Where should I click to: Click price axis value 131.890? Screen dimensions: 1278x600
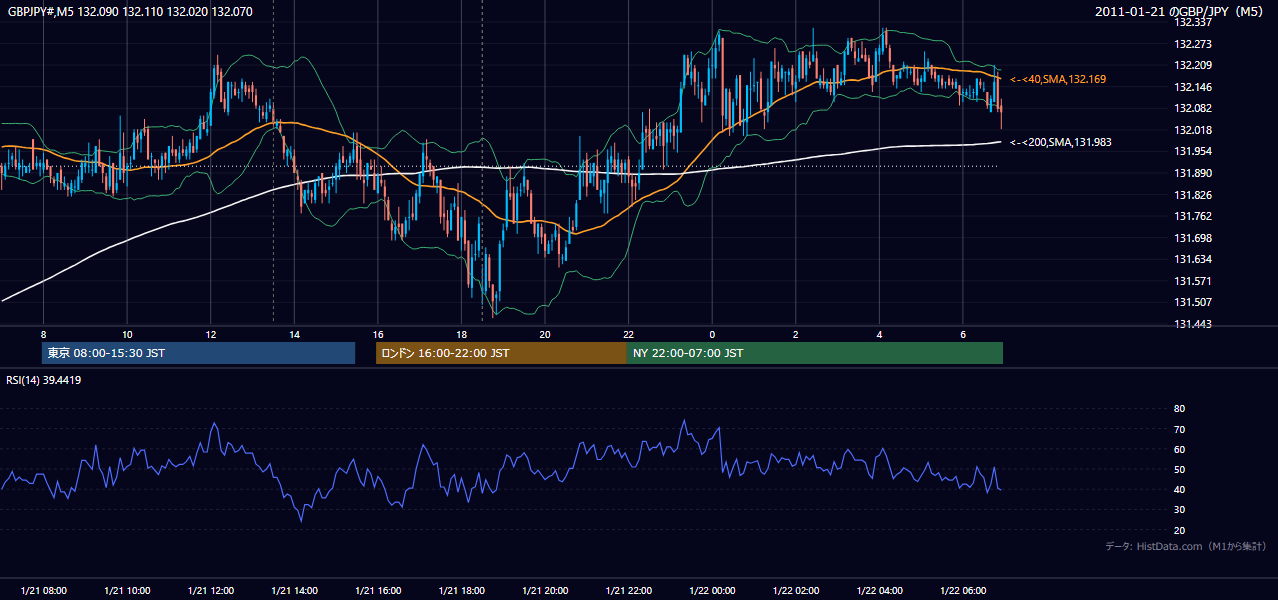[1192, 173]
